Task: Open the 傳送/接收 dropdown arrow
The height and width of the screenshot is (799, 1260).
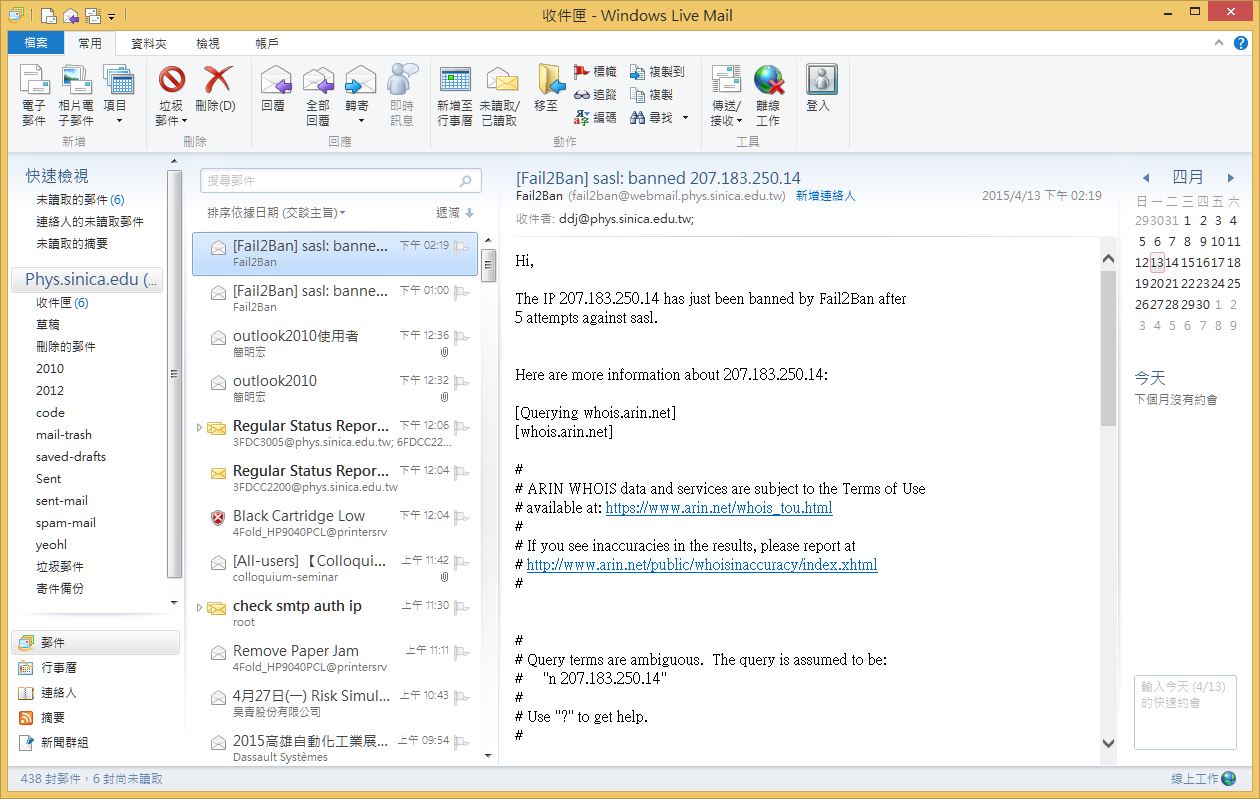Action: pos(740,121)
